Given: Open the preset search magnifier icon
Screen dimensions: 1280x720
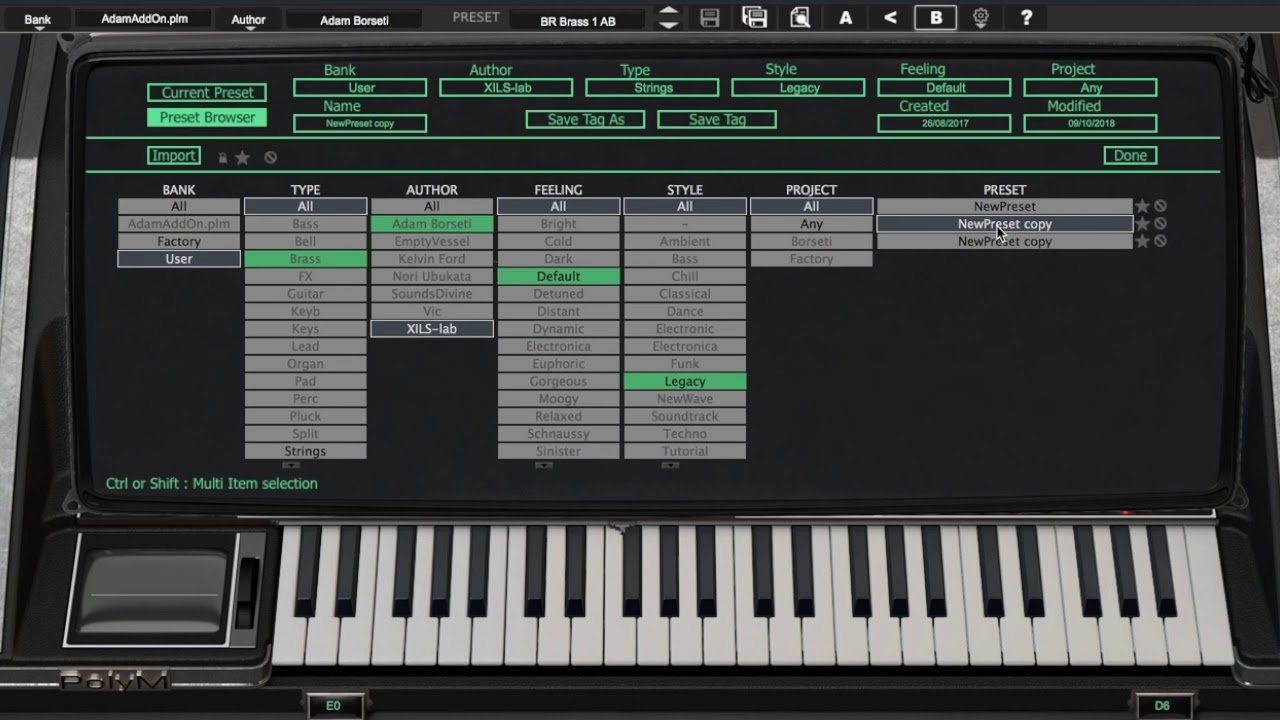Looking at the screenshot, I should coord(800,17).
